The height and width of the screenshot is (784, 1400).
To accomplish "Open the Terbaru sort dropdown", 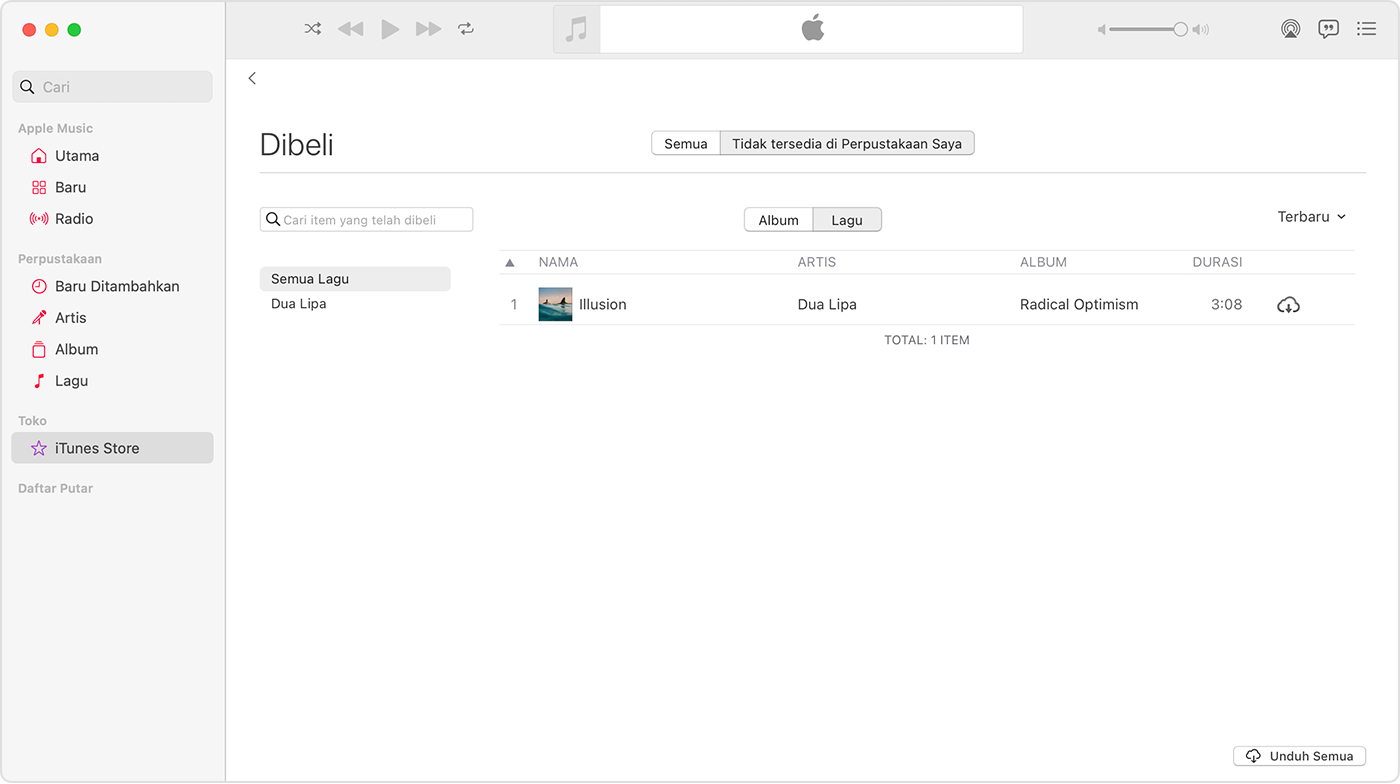I will (1311, 217).
